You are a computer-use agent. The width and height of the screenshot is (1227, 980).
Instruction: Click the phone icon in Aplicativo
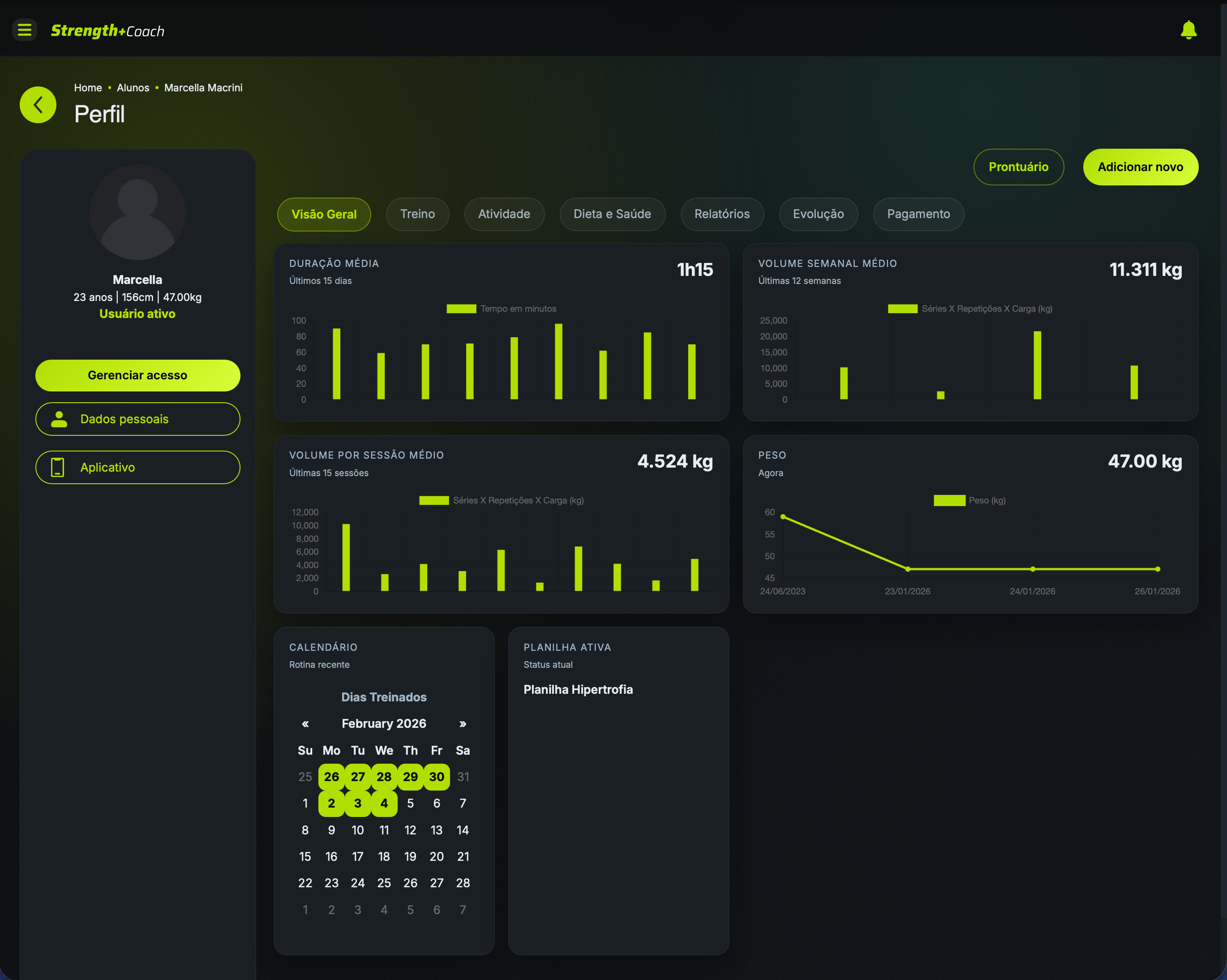[x=57, y=467]
